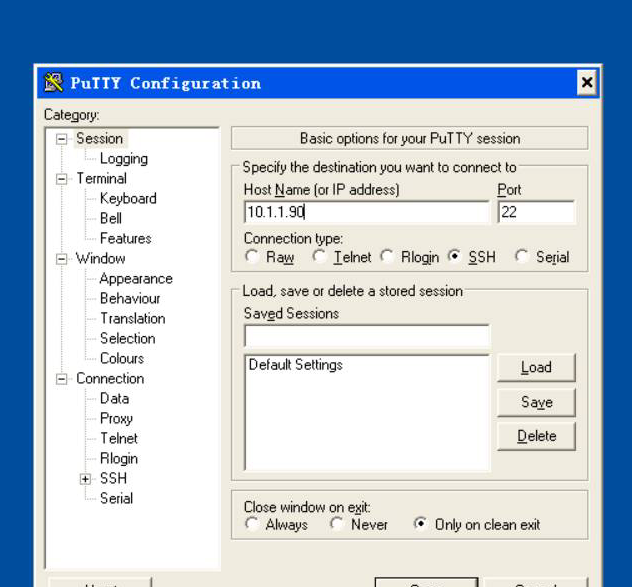Image resolution: width=632 pixels, height=587 pixels.
Task: Select Default Settings in sessions list
Action: [x=296, y=365]
